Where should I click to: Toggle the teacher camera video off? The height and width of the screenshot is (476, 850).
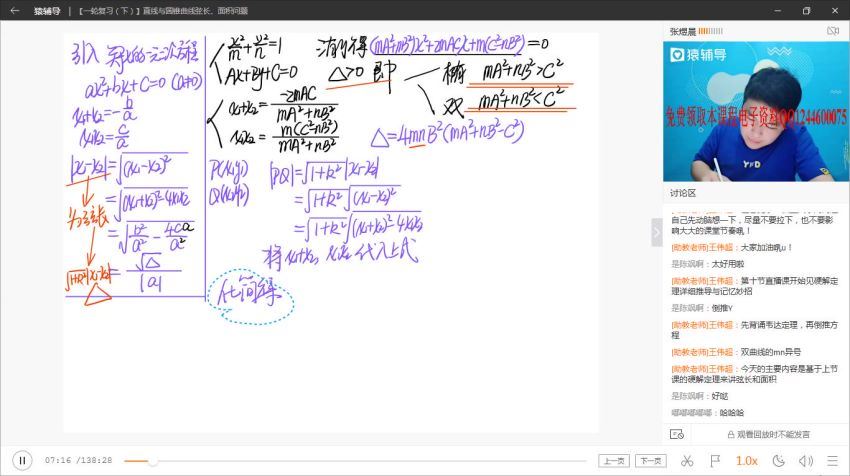(x=832, y=32)
